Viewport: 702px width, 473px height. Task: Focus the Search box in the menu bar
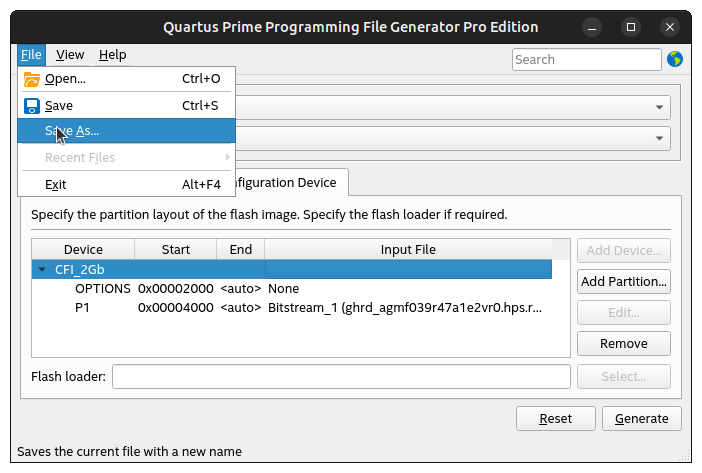pyautogui.click(x=586, y=59)
